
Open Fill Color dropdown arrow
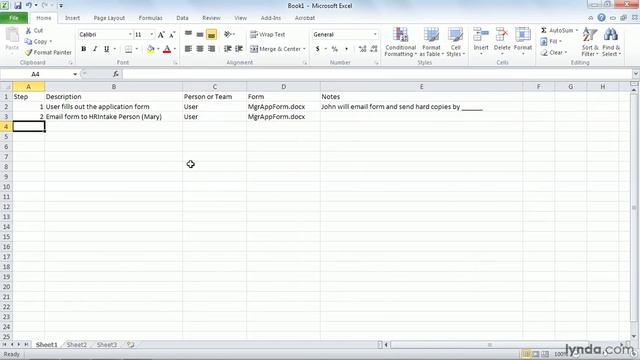point(158,49)
